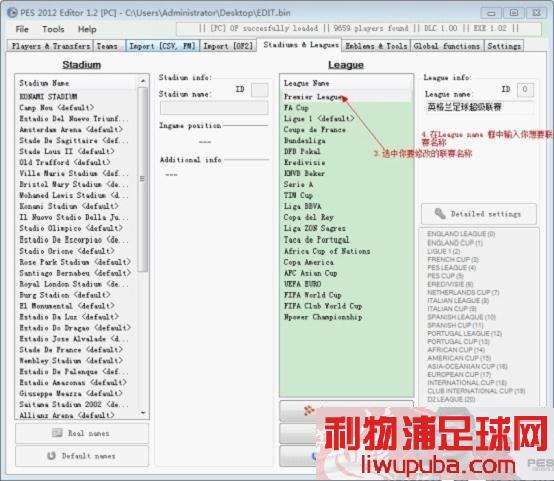The image size is (554, 481).
Task: Open the Tools menu
Action: click(x=53, y=29)
